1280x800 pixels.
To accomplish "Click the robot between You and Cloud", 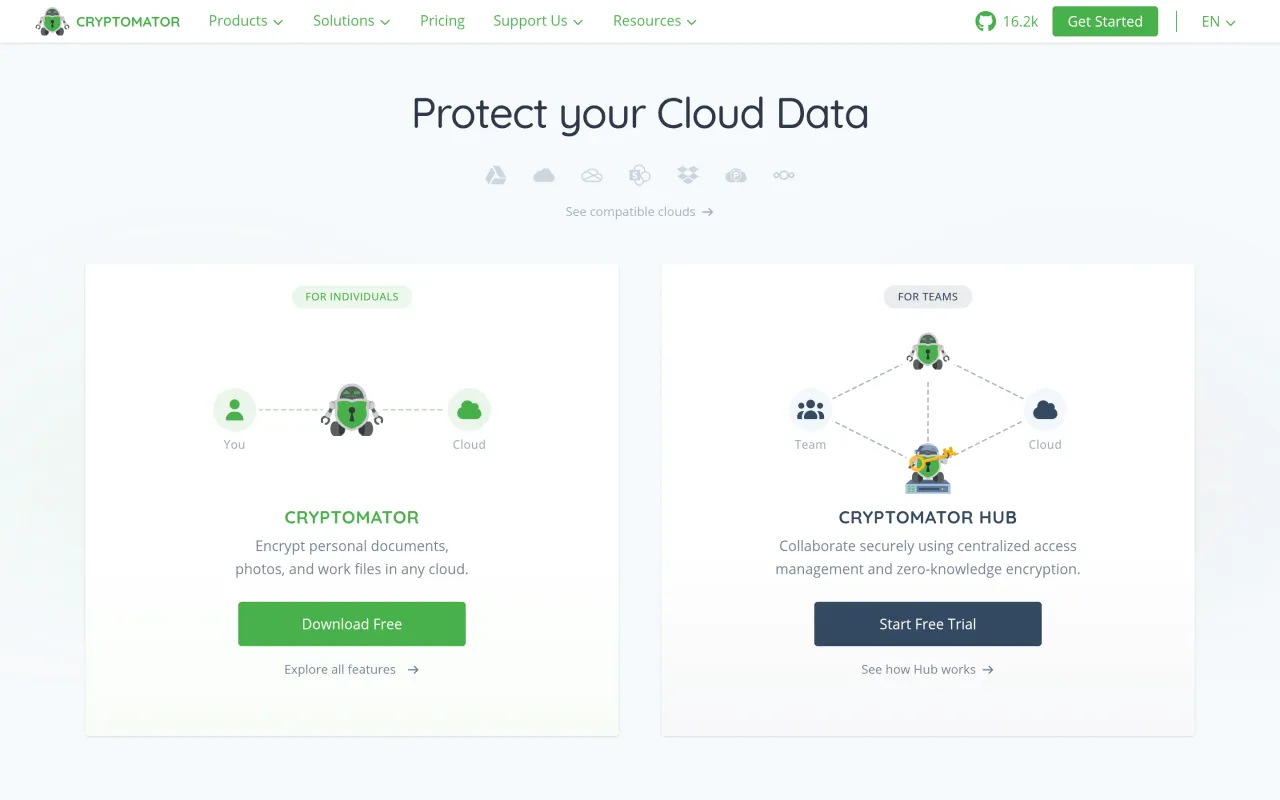I will [x=352, y=409].
